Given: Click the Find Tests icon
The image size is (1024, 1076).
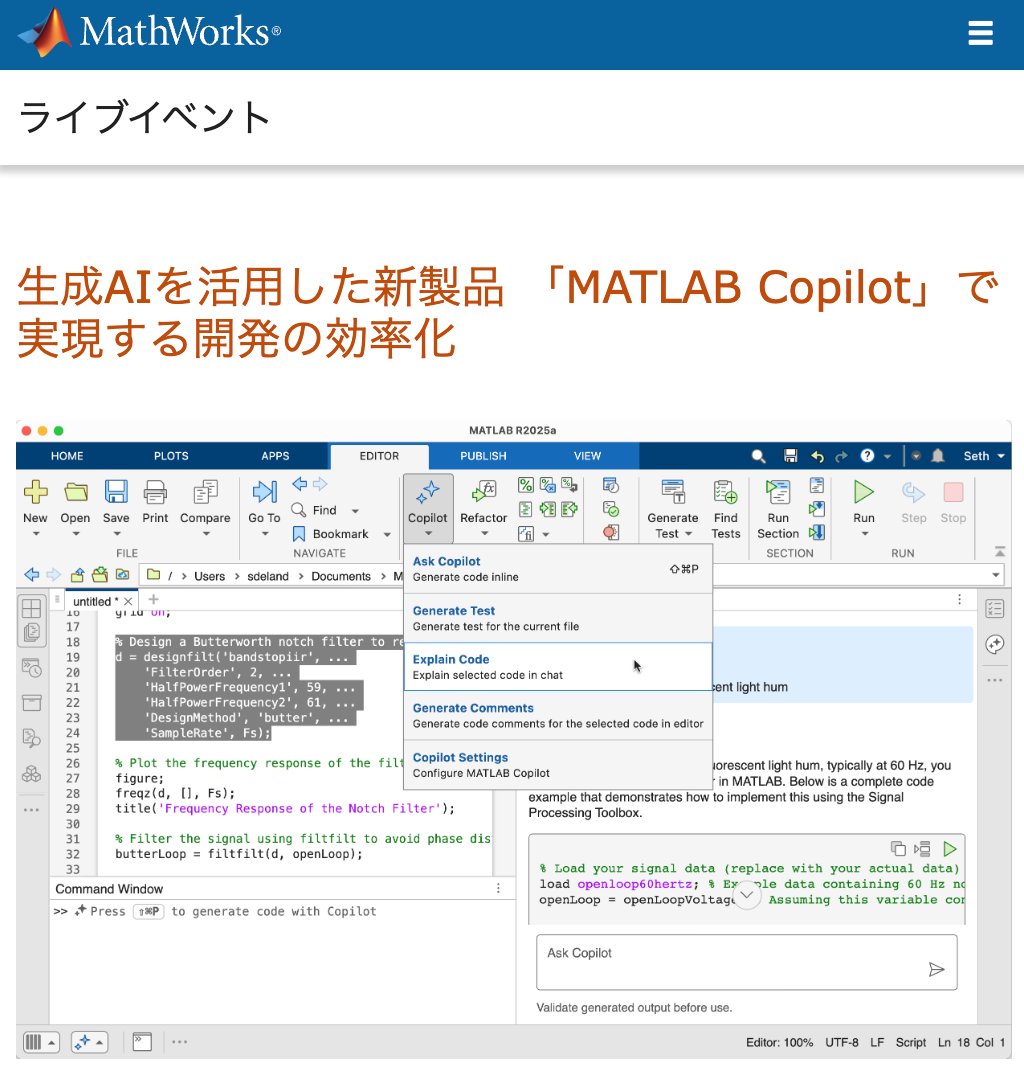Looking at the screenshot, I should tap(725, 491).
